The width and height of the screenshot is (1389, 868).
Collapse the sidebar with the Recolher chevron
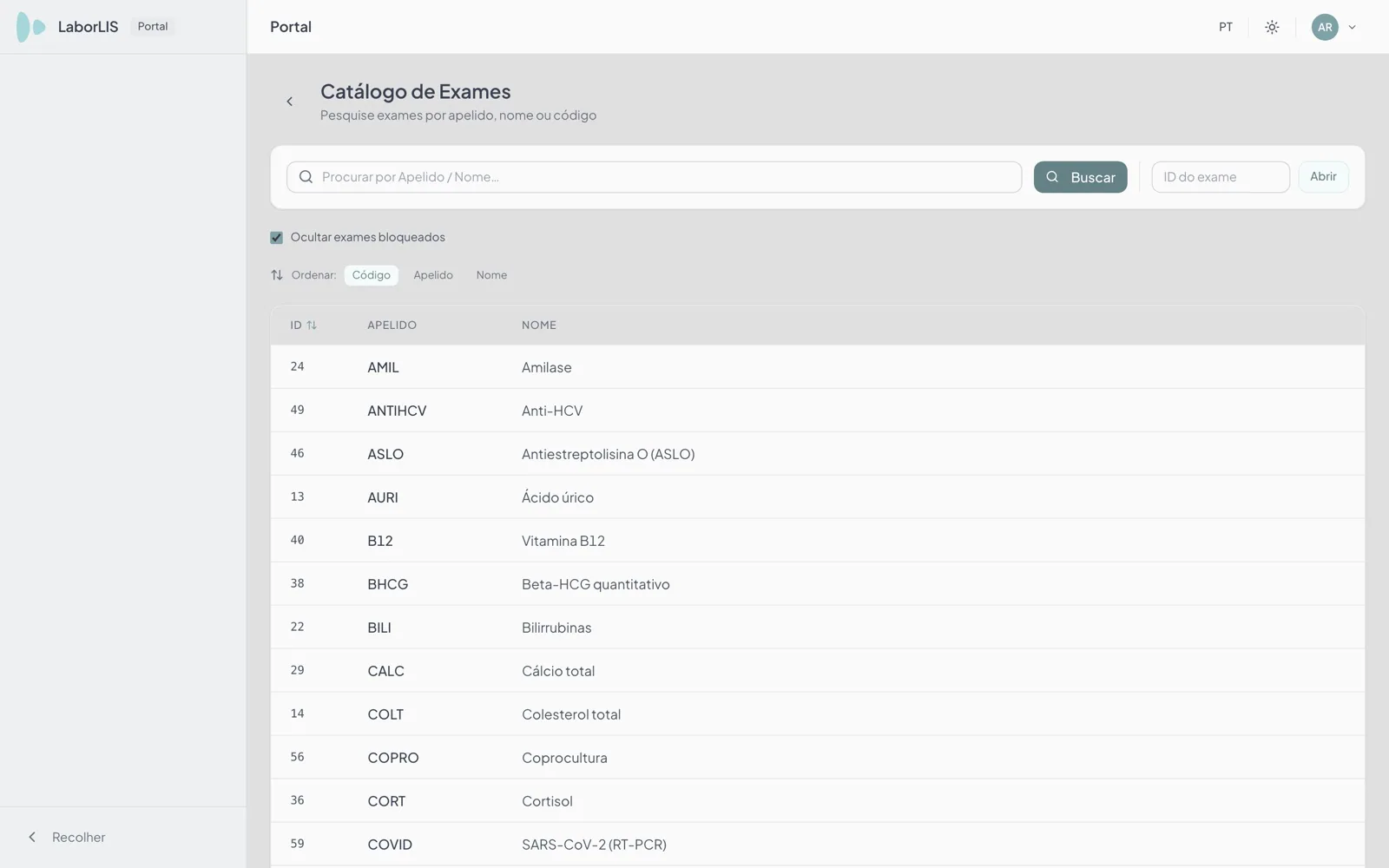(x=32, y=838)
